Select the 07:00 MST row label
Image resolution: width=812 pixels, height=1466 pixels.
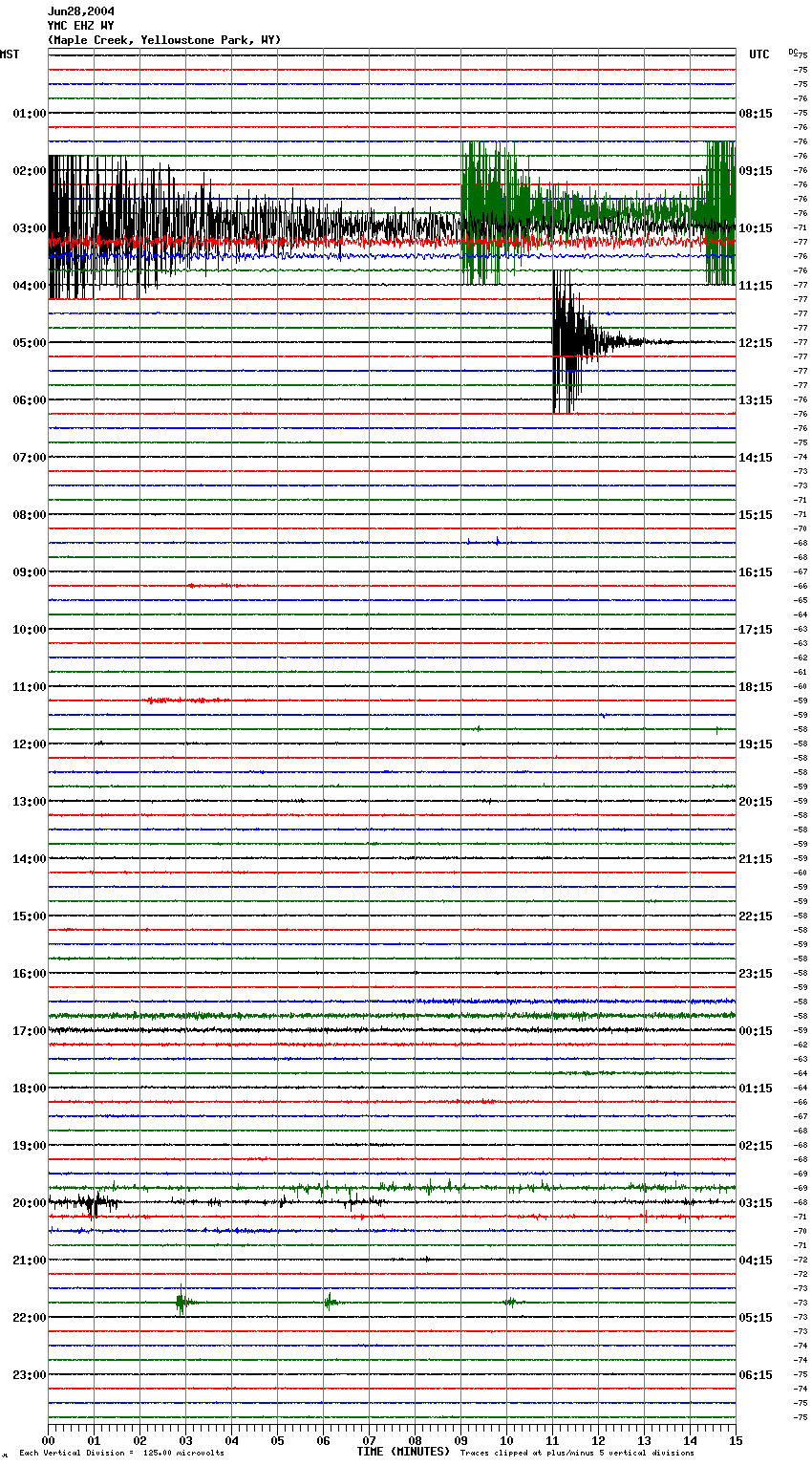(30, 457)
